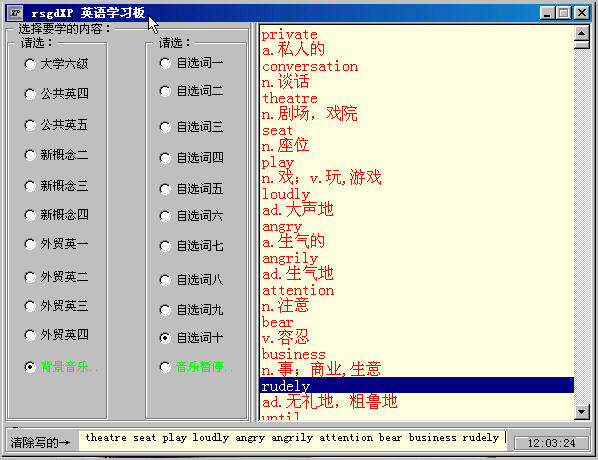
Task: Click the XP application icon in title bar
Action: click(x=15, y=13)
